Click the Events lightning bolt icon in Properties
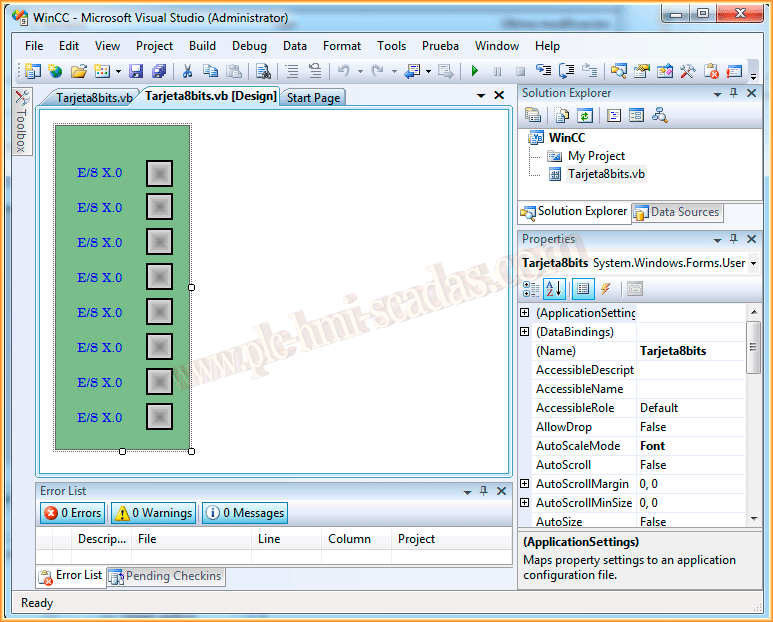This screenshot has width=773, height=622. [x=606, y=289]
